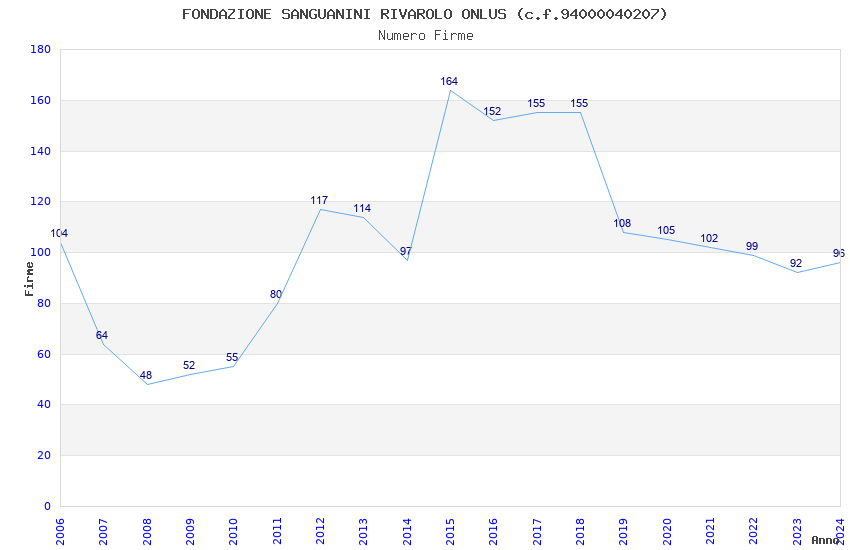The height and width of the screenshot is (550, 850).
Task: Select the data label 152 at 2016
Action: pos(492,111)
